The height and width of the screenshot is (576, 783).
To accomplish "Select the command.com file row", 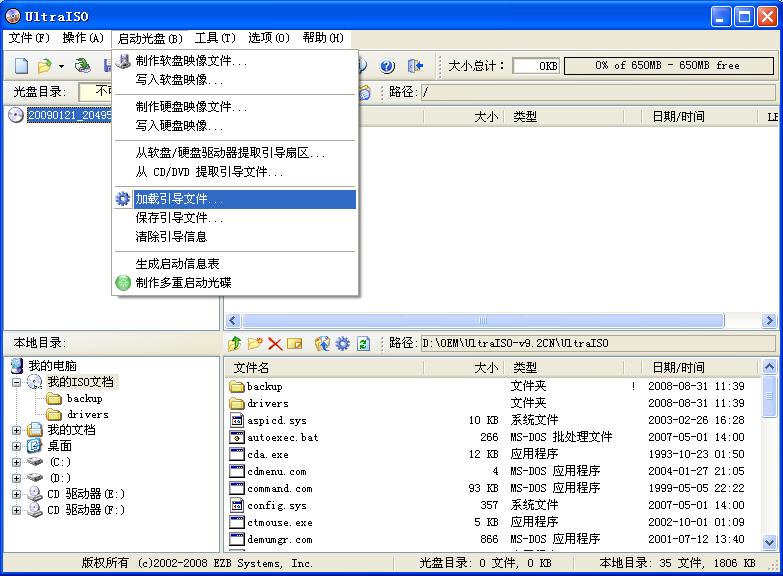I will (x=492, y=489).
